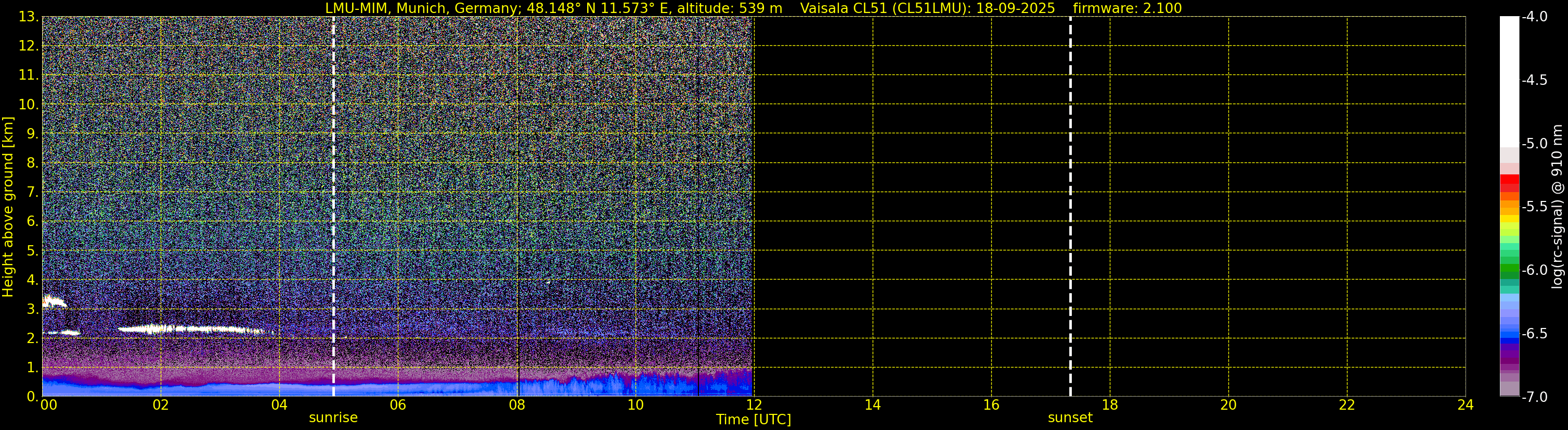Click the 00 time tick label

click(49, 405)
